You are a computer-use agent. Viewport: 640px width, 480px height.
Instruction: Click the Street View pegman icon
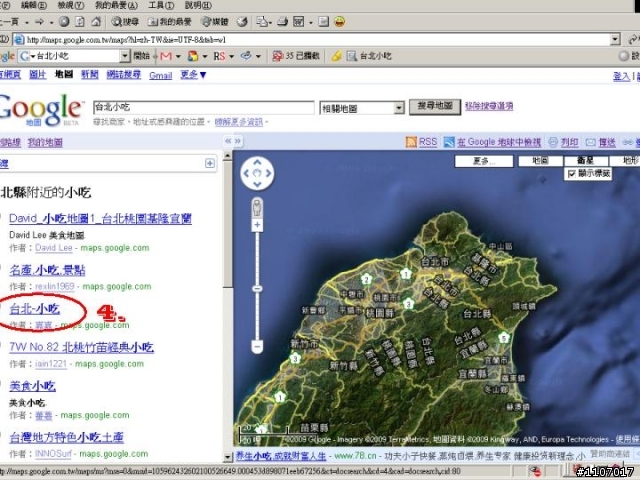coord(257,208)
